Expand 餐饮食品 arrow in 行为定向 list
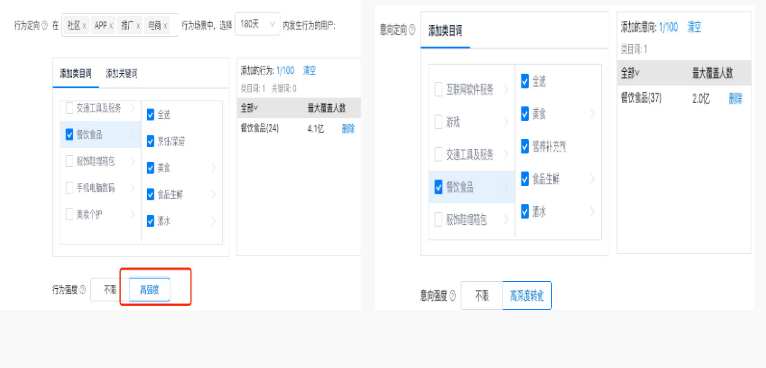The image size is (766, 368). [132, 134]
